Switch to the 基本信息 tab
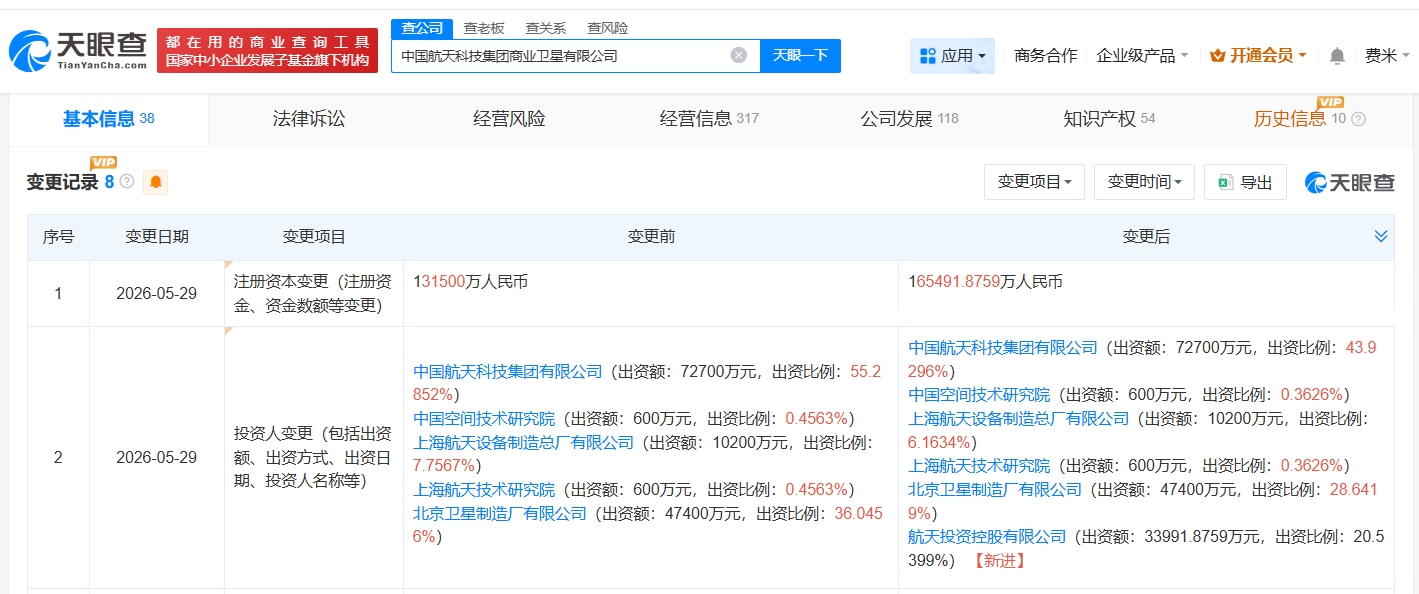Screen dimensions: 1419x594 coord(109,119)
